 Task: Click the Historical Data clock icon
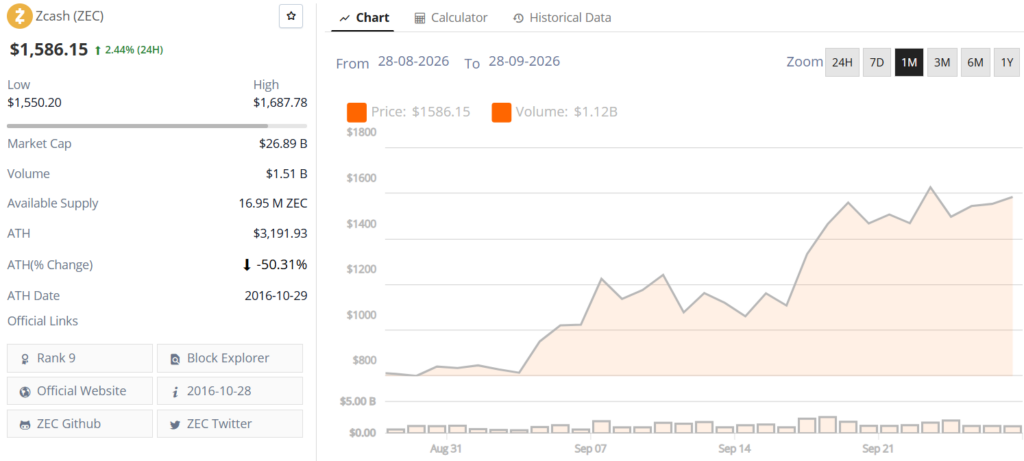pyautogui.click(x=519, y=18)
